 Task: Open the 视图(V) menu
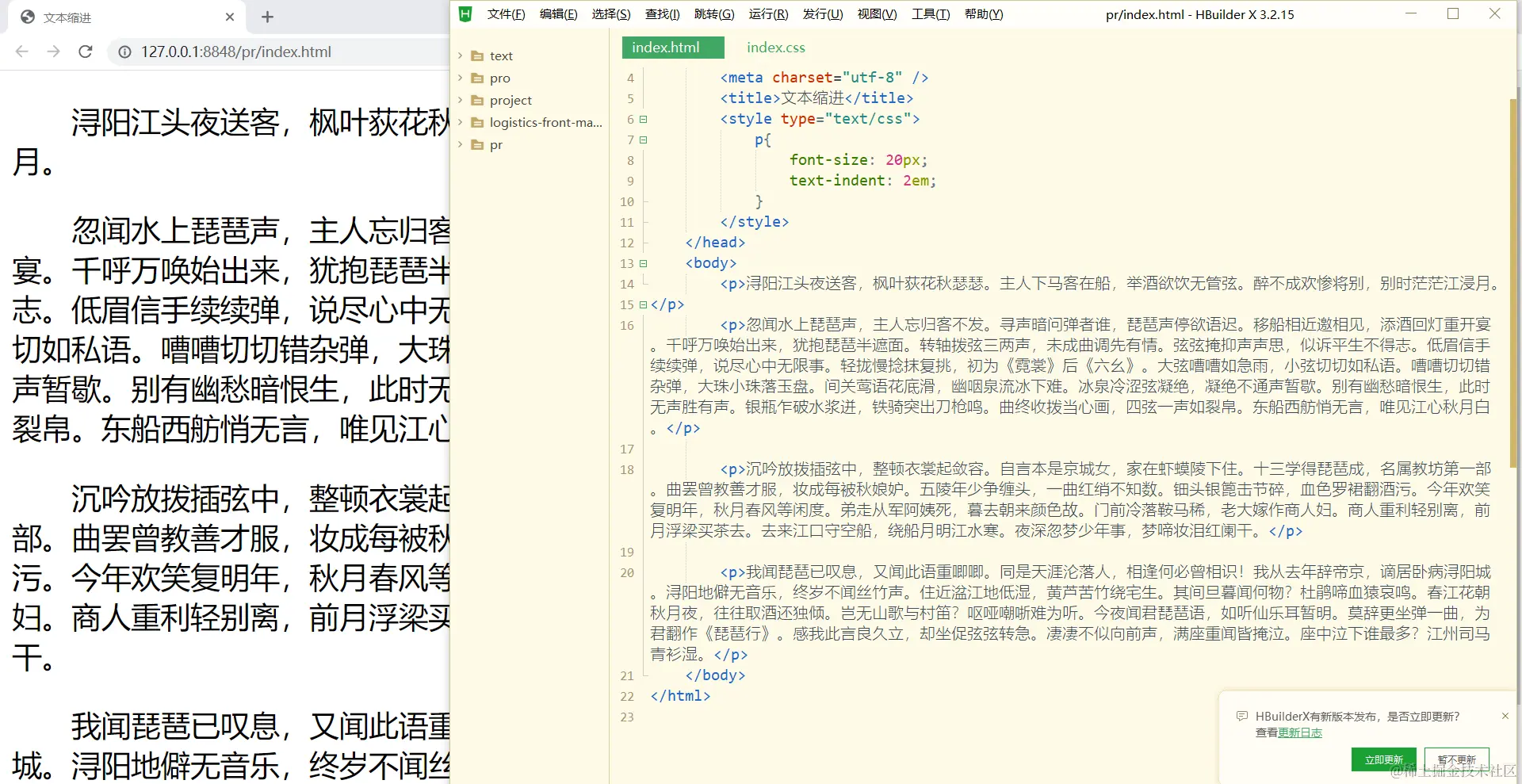(x=877, y=14)
